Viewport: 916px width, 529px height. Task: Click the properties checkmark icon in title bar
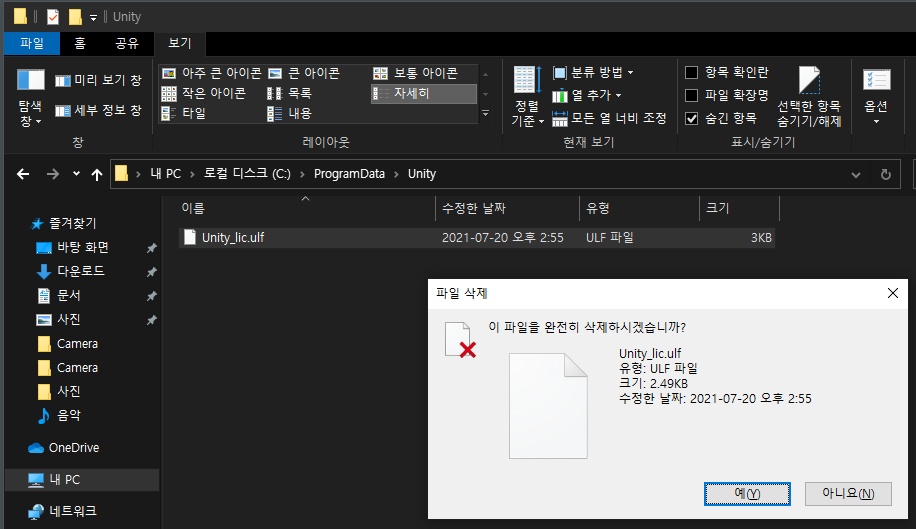pos(53,17)
